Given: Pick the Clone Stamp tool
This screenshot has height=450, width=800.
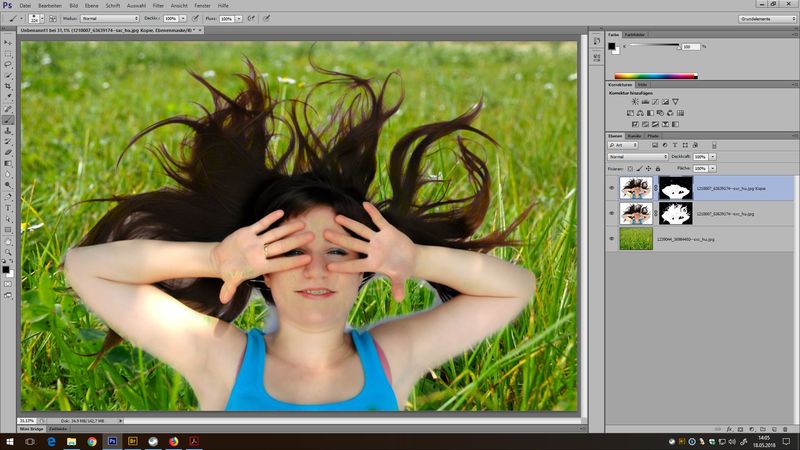Looking at the screenshot, I should coord(8,130).
